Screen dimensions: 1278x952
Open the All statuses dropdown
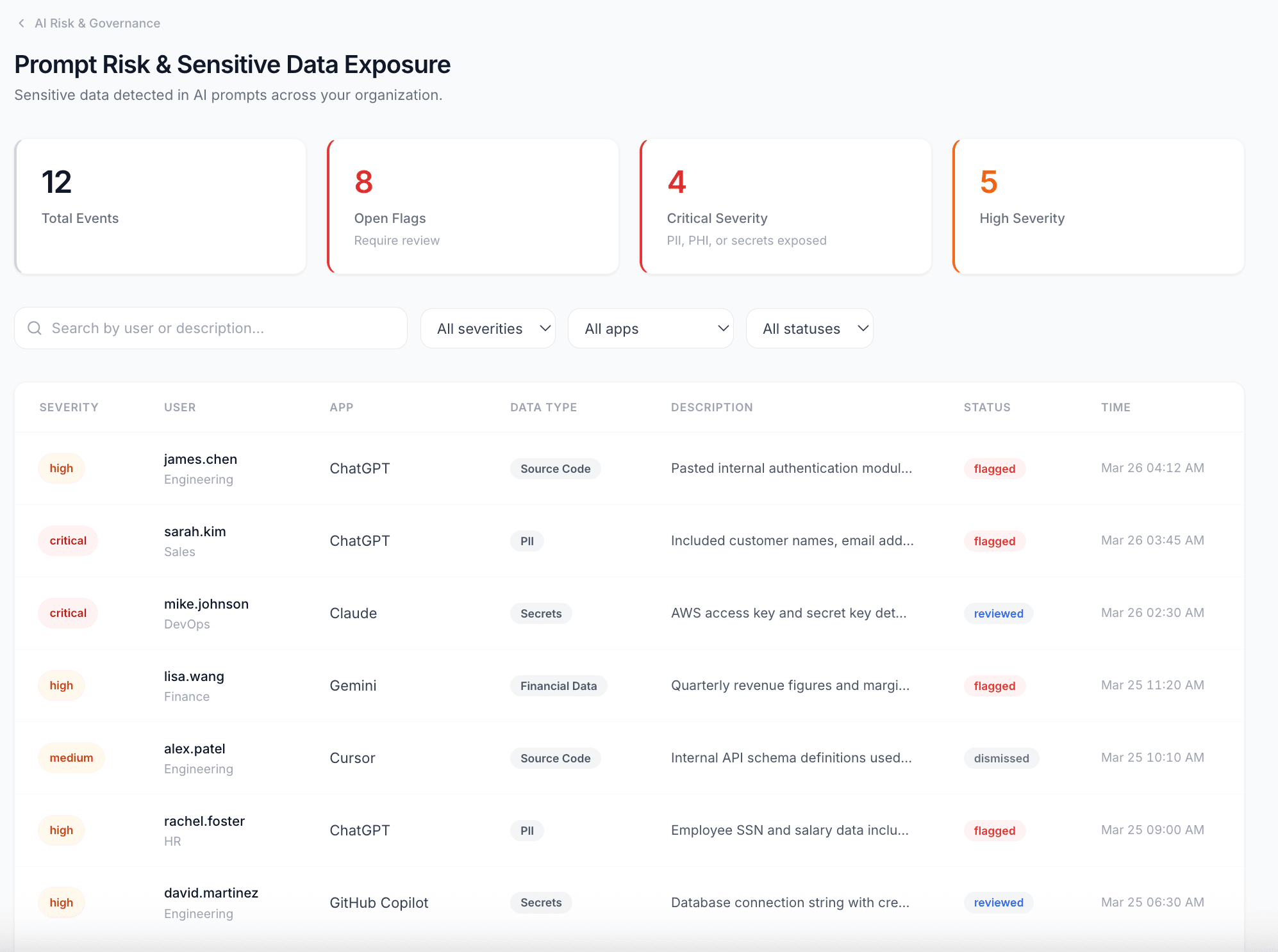pos(809,328)
